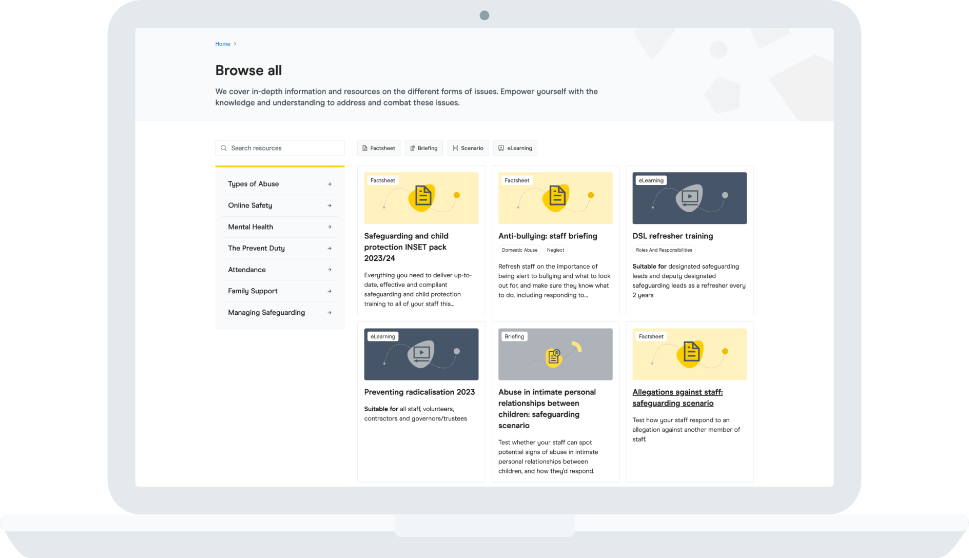Open the Family Support category
This screenshot has width=969, height=558.
coord(280,291)
